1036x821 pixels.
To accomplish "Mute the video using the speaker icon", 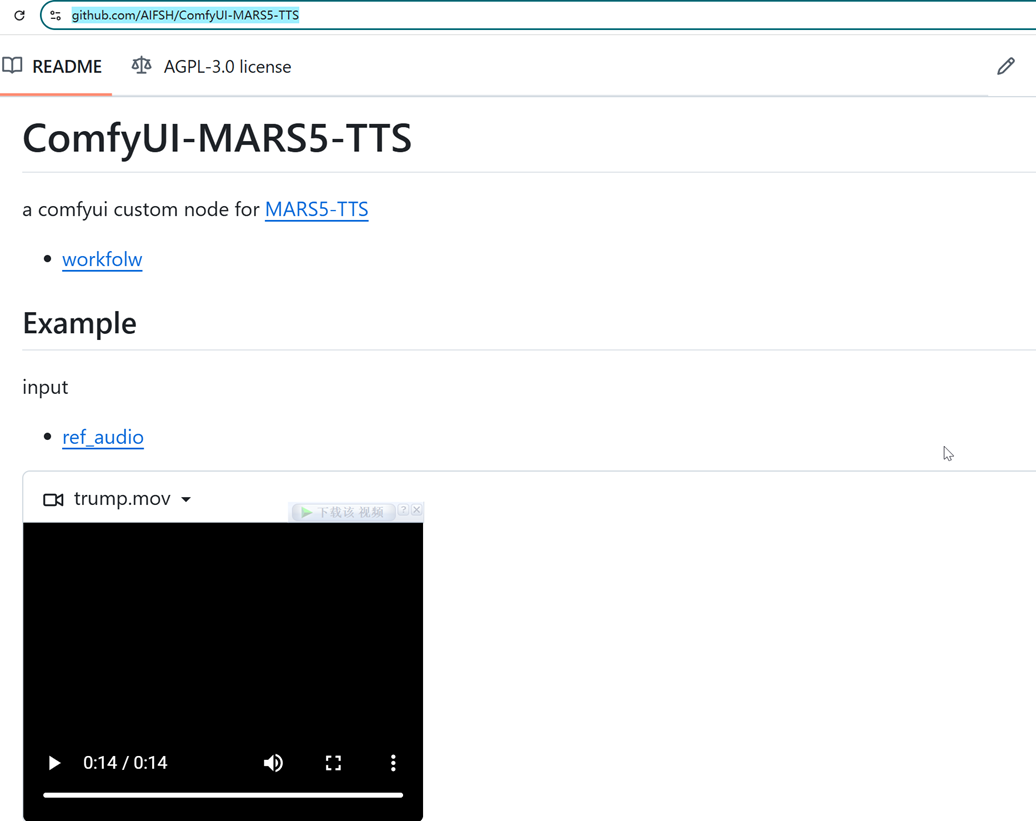I will [273, 762].
